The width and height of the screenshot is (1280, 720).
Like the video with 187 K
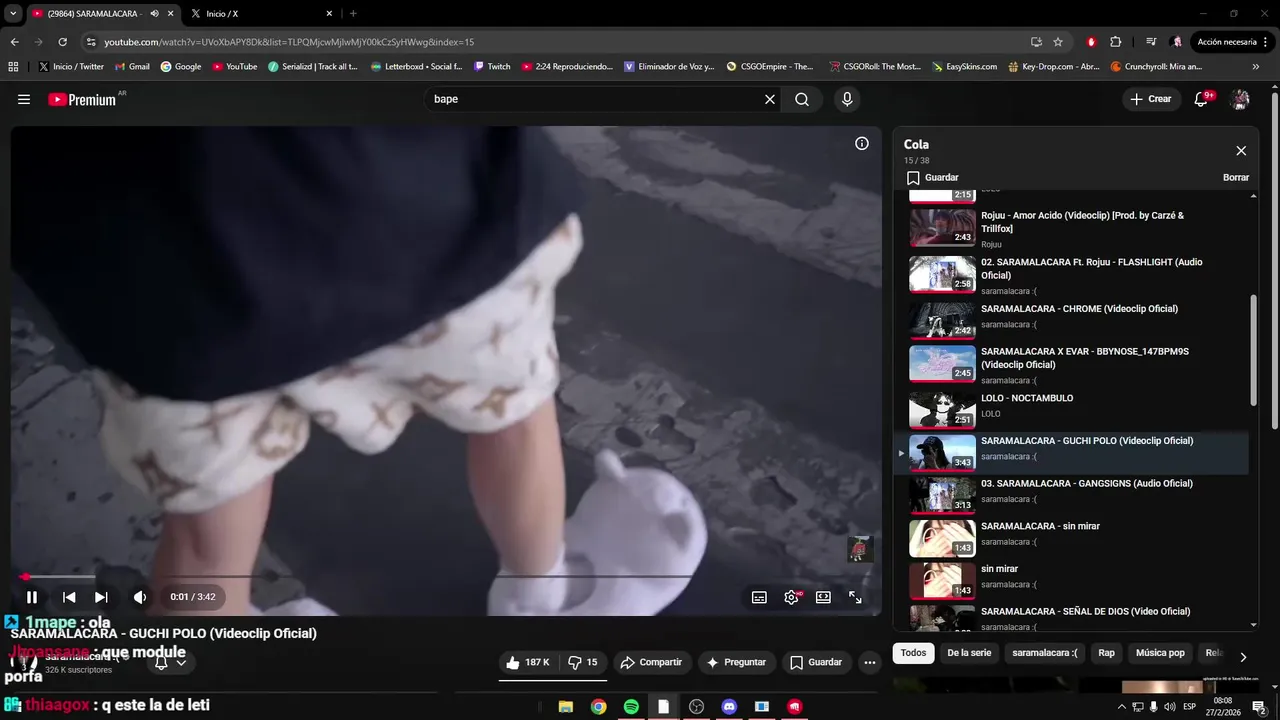[x=528, y=662]
